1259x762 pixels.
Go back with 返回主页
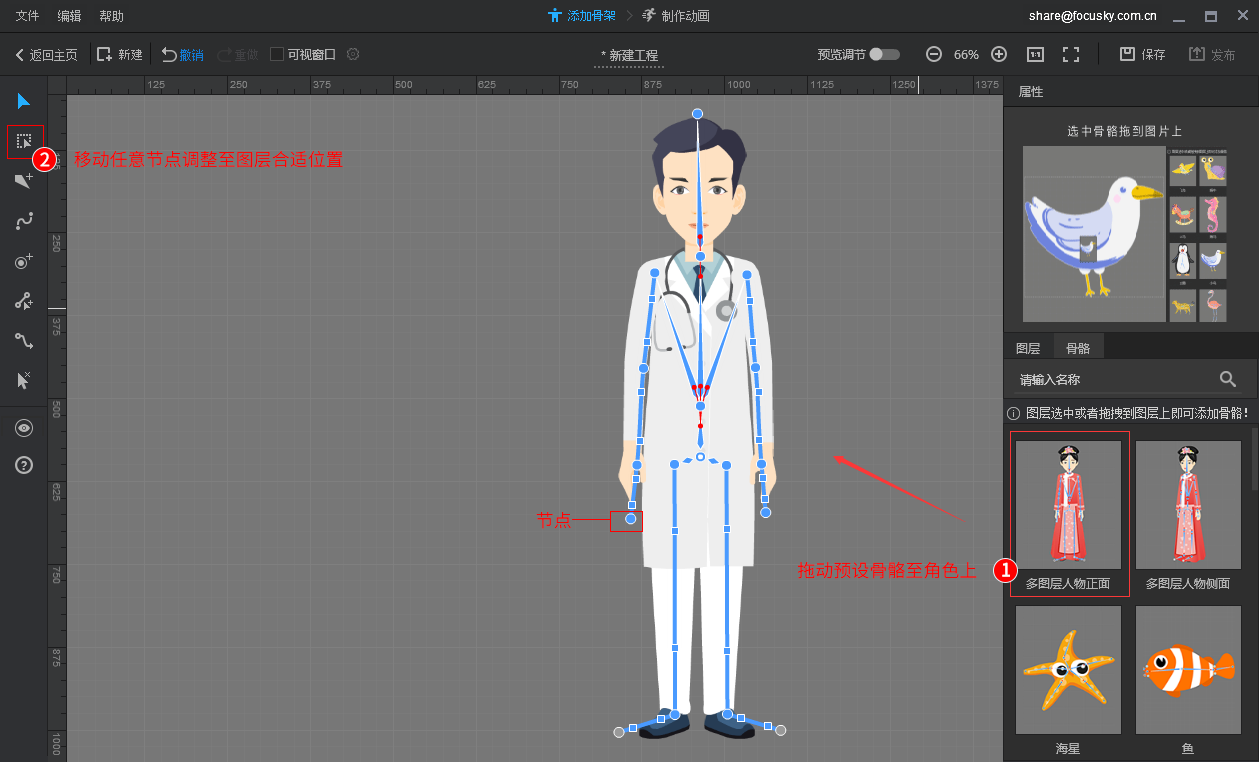(46, 55)
